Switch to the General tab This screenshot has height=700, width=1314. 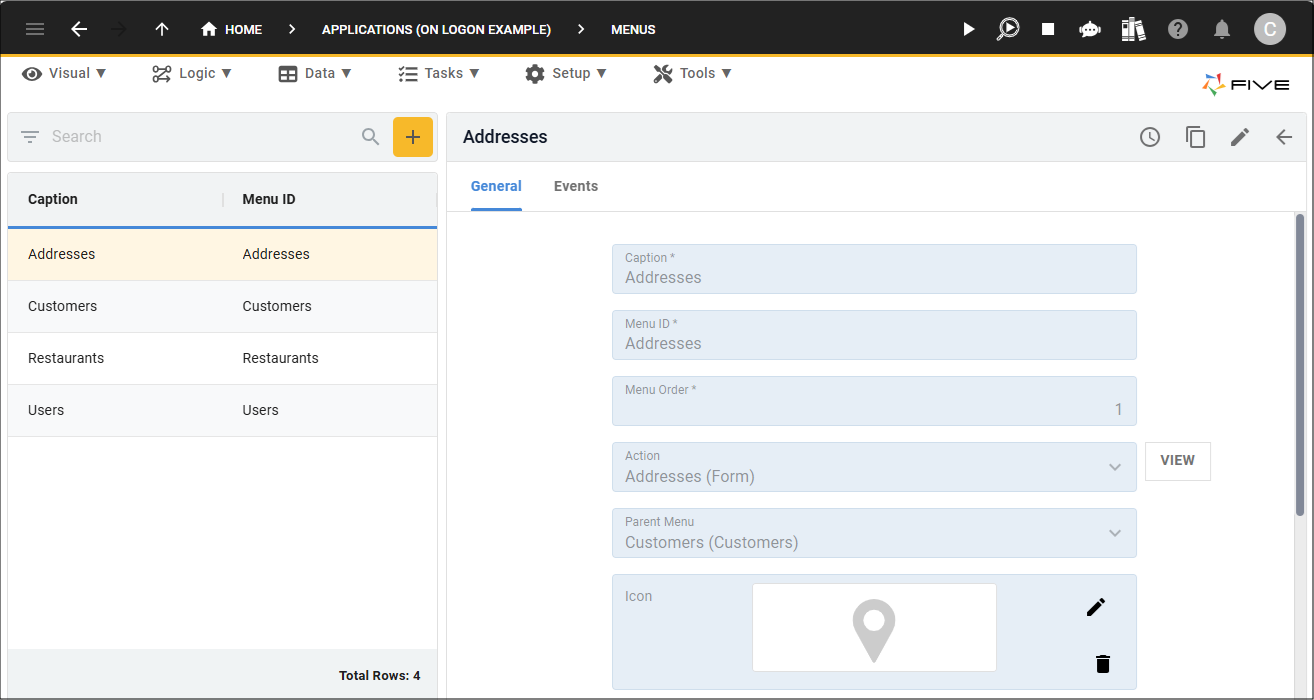pos(496,186)
